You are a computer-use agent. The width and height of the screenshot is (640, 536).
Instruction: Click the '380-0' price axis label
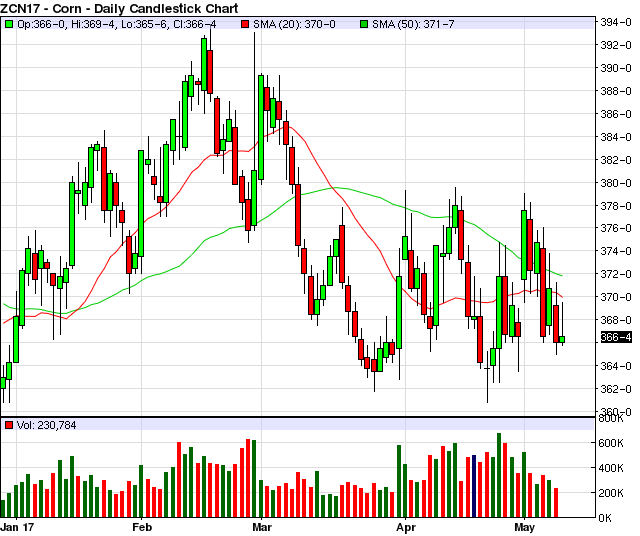click(x=616, y=182)
